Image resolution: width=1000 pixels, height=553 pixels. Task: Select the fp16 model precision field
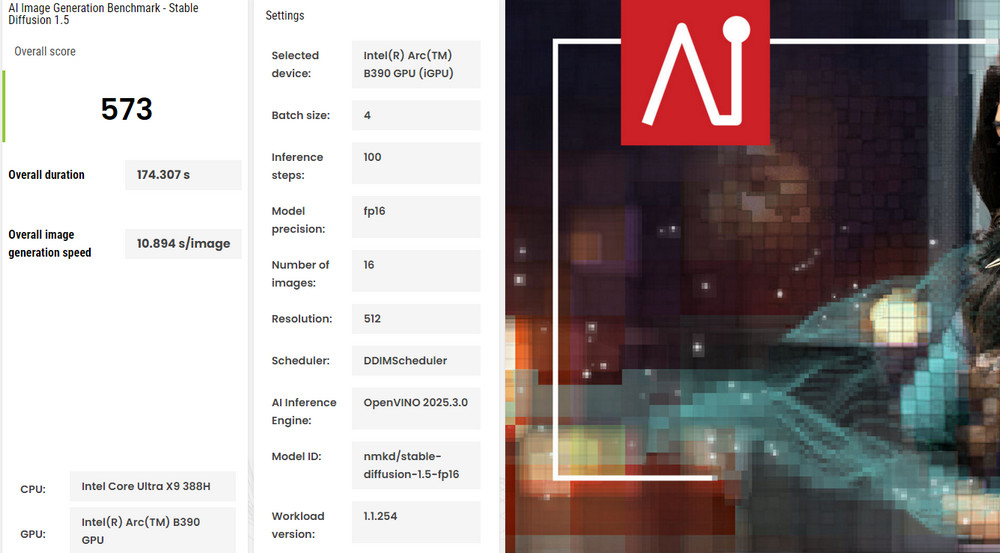click(415, 217)
